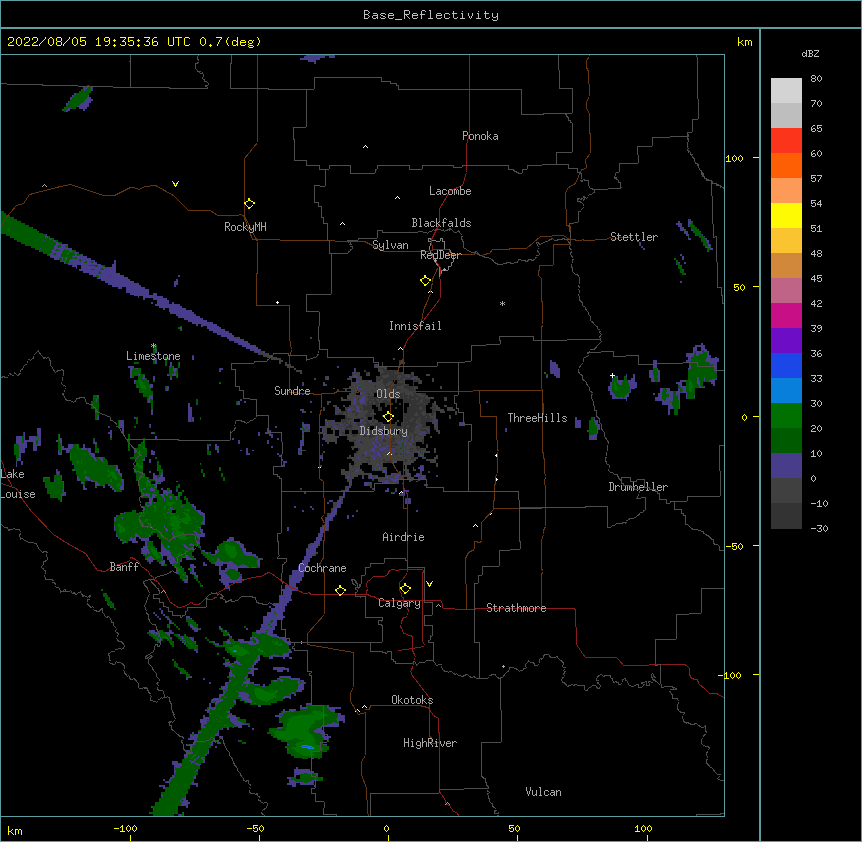Screen dimensions: 862x842
Task: Click the Lake Louise label
Action: 18,484
